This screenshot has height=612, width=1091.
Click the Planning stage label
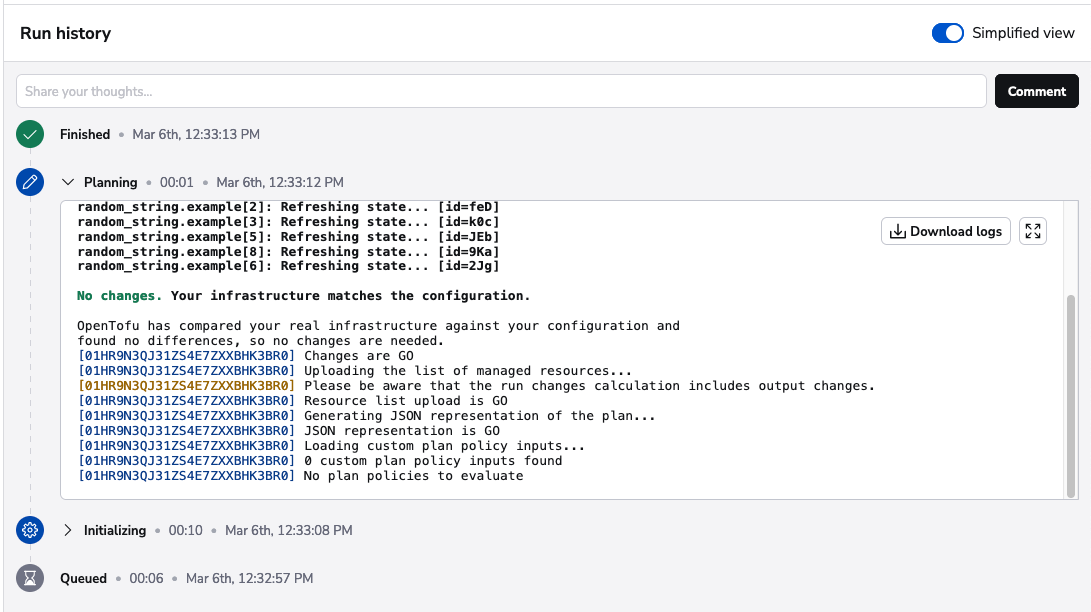[x=110, y=182]
